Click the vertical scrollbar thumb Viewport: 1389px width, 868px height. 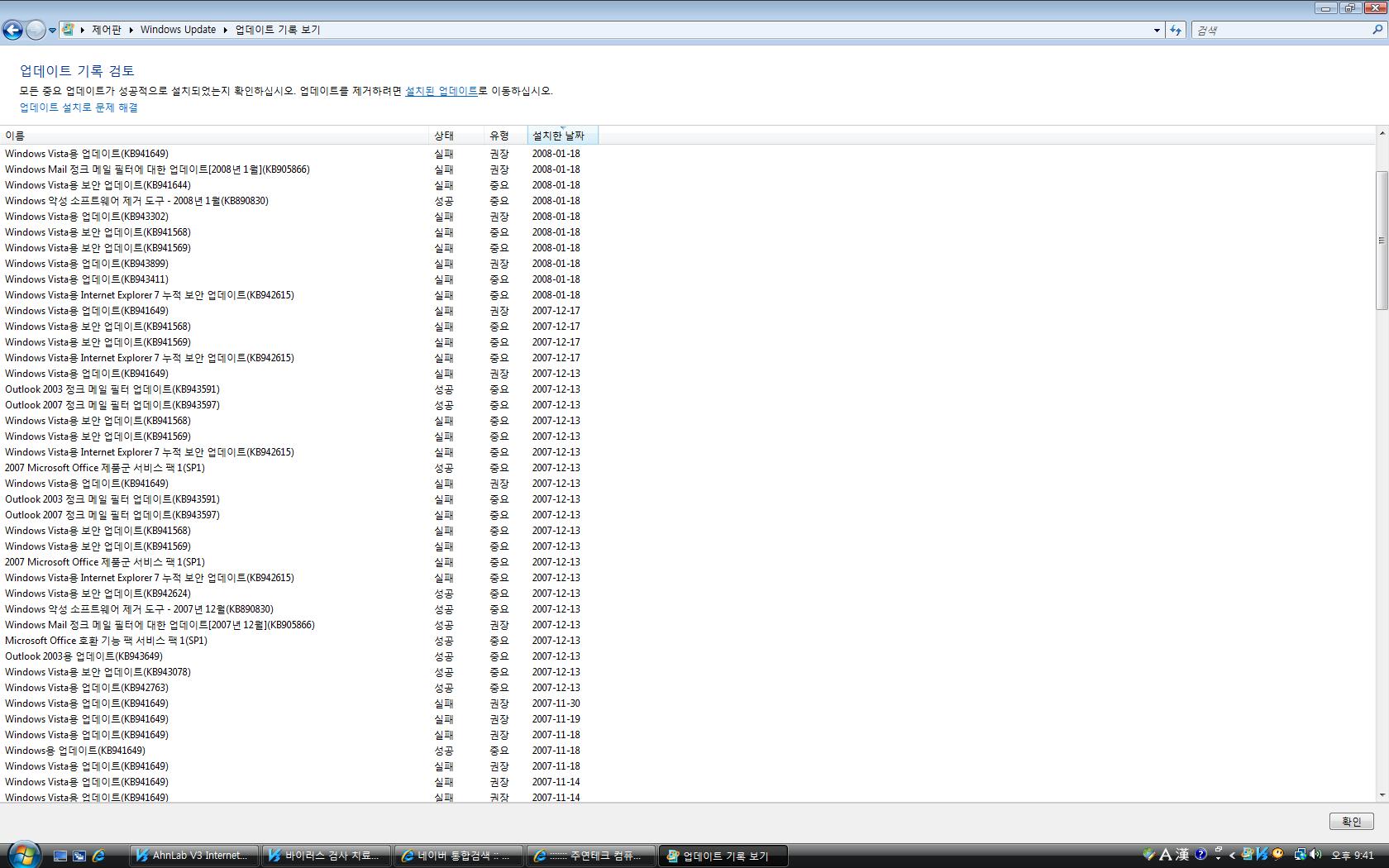(x=1382, y=241)
